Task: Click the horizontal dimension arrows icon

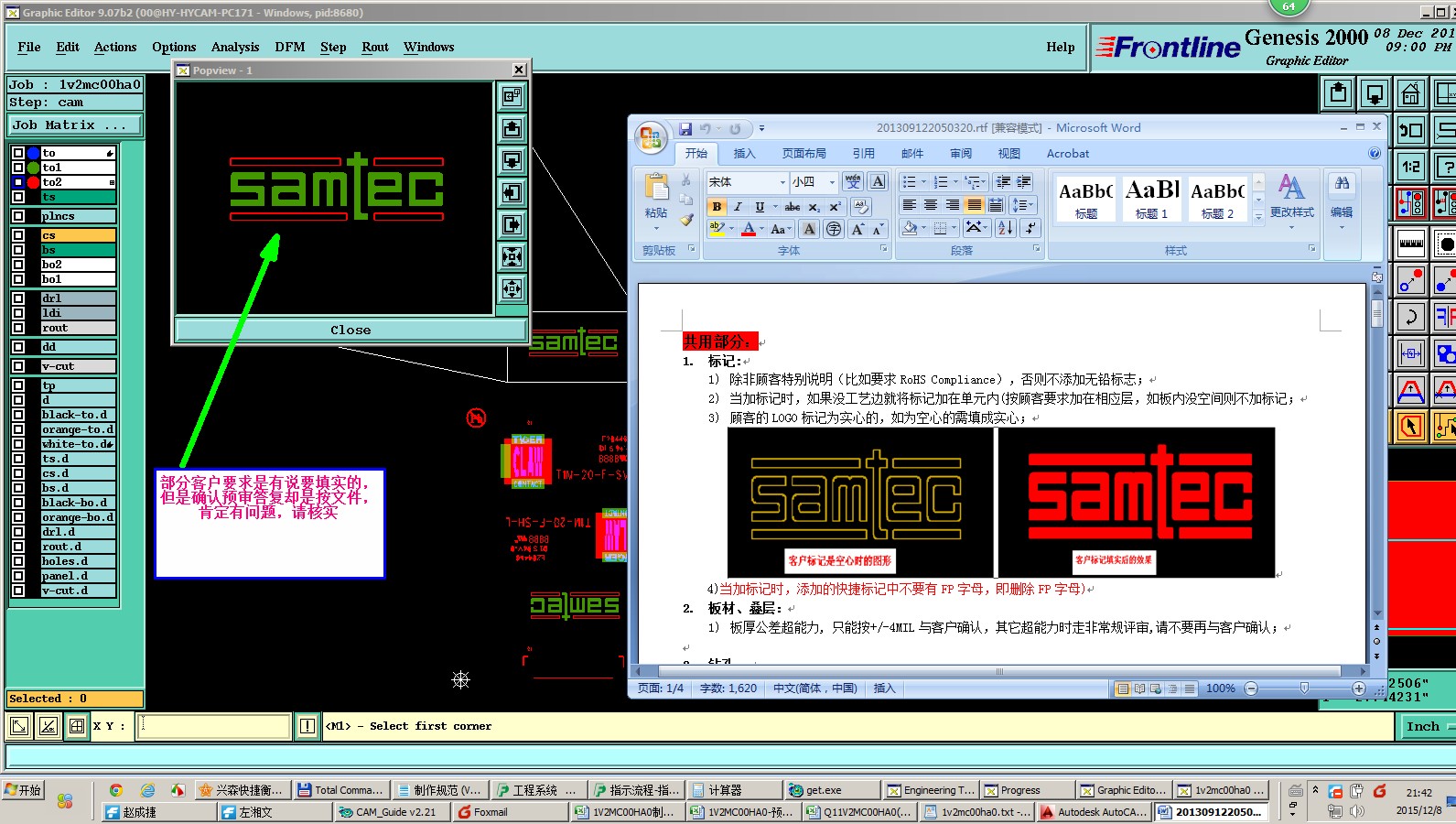Action: coord(1410,353)
